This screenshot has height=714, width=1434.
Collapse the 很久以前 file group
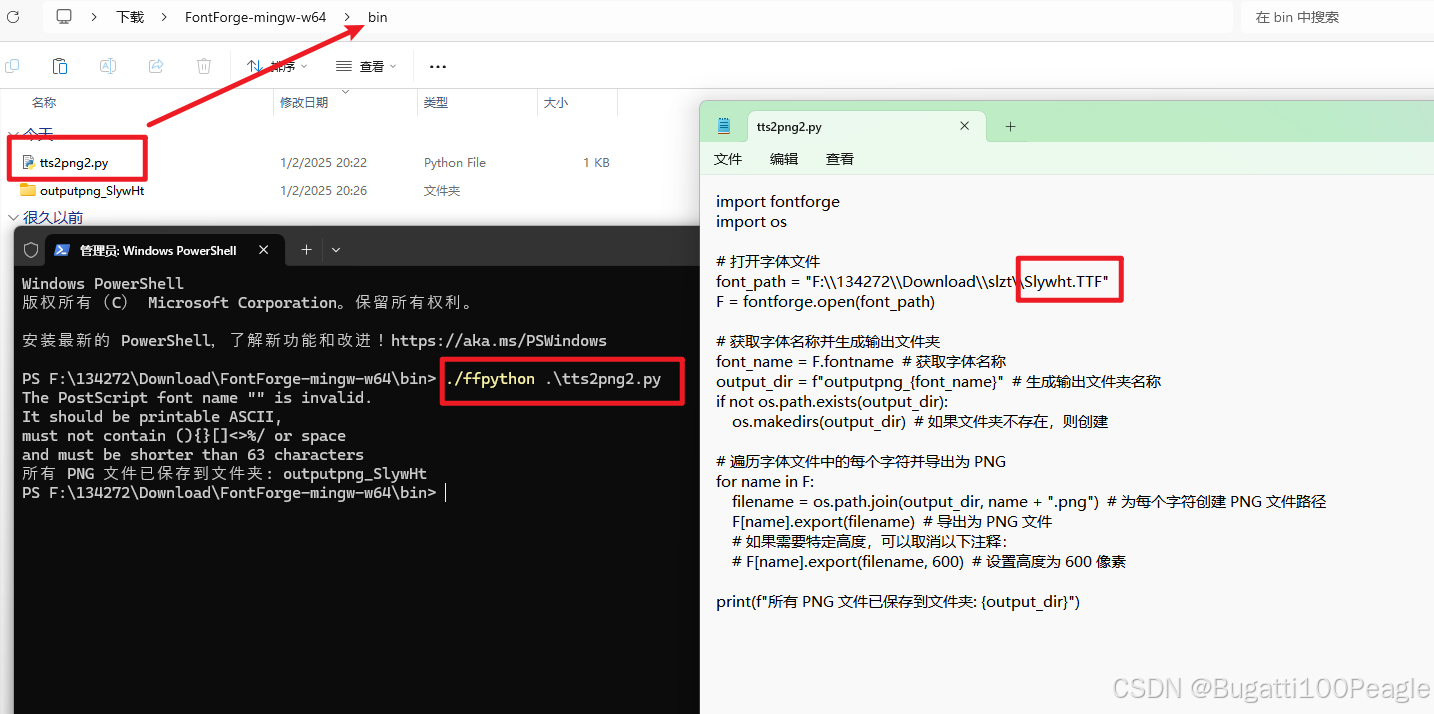pos(13,217)
